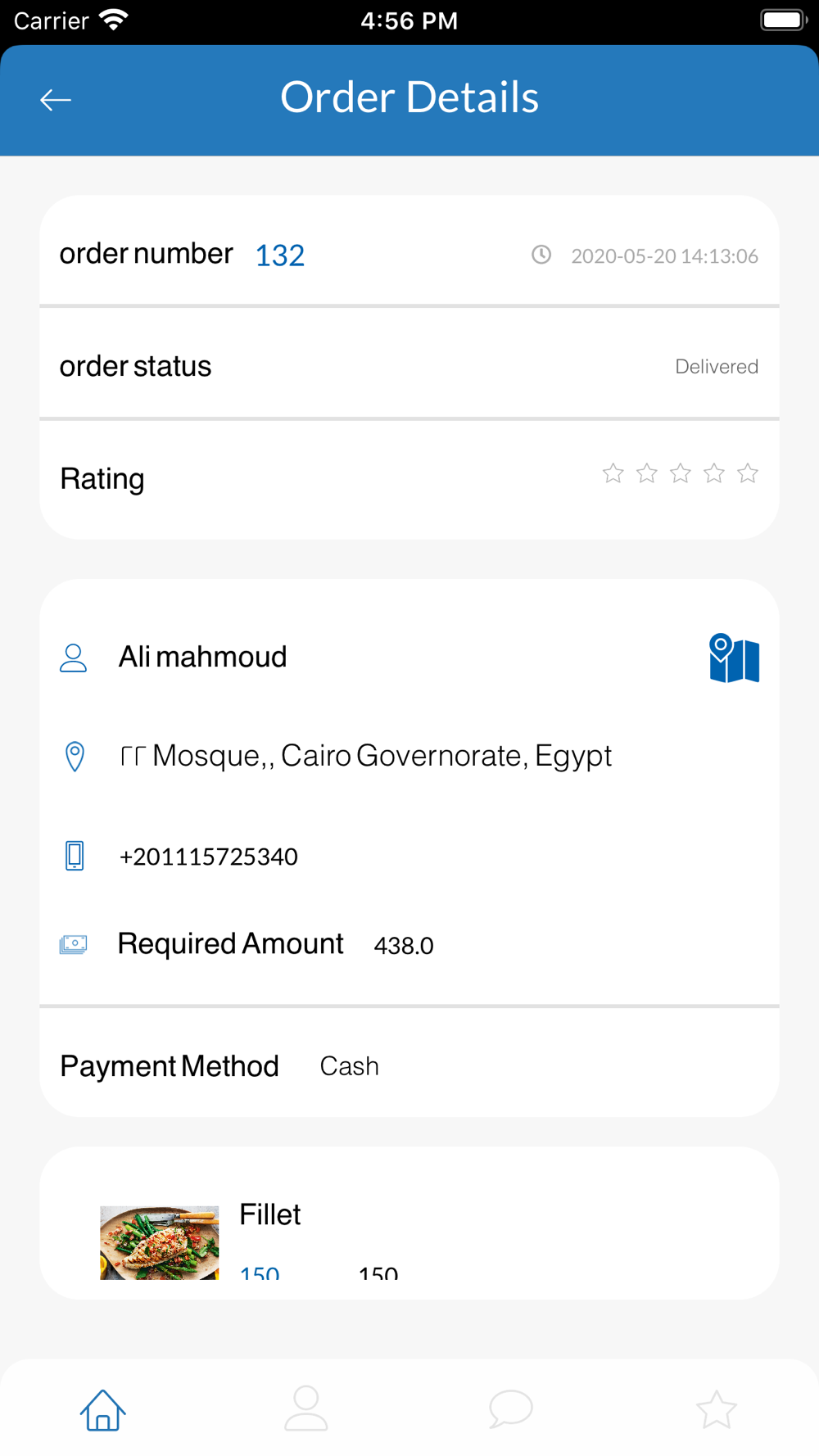Open the favorites star tab
The image size is (819, 1456).
716,1409
